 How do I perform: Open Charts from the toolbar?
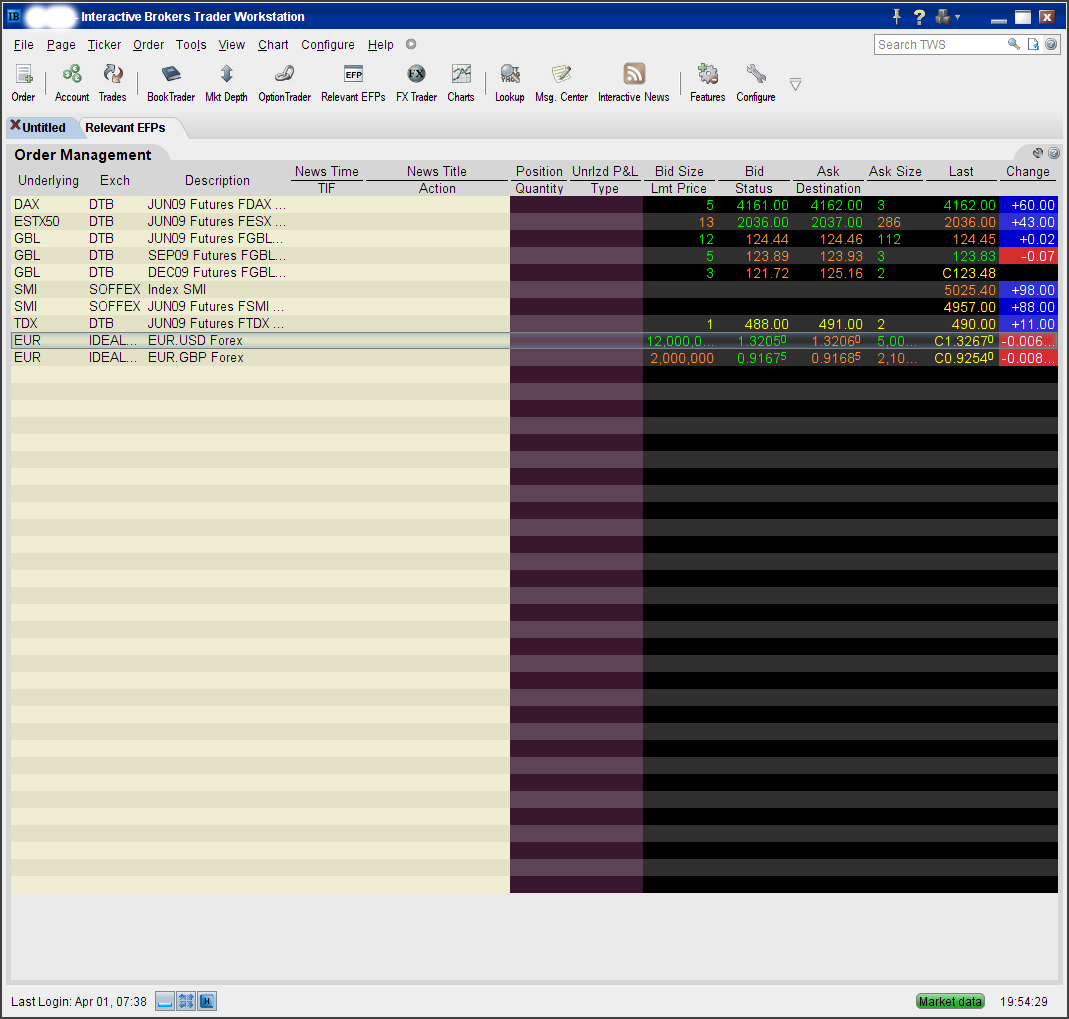pos(461,82)
